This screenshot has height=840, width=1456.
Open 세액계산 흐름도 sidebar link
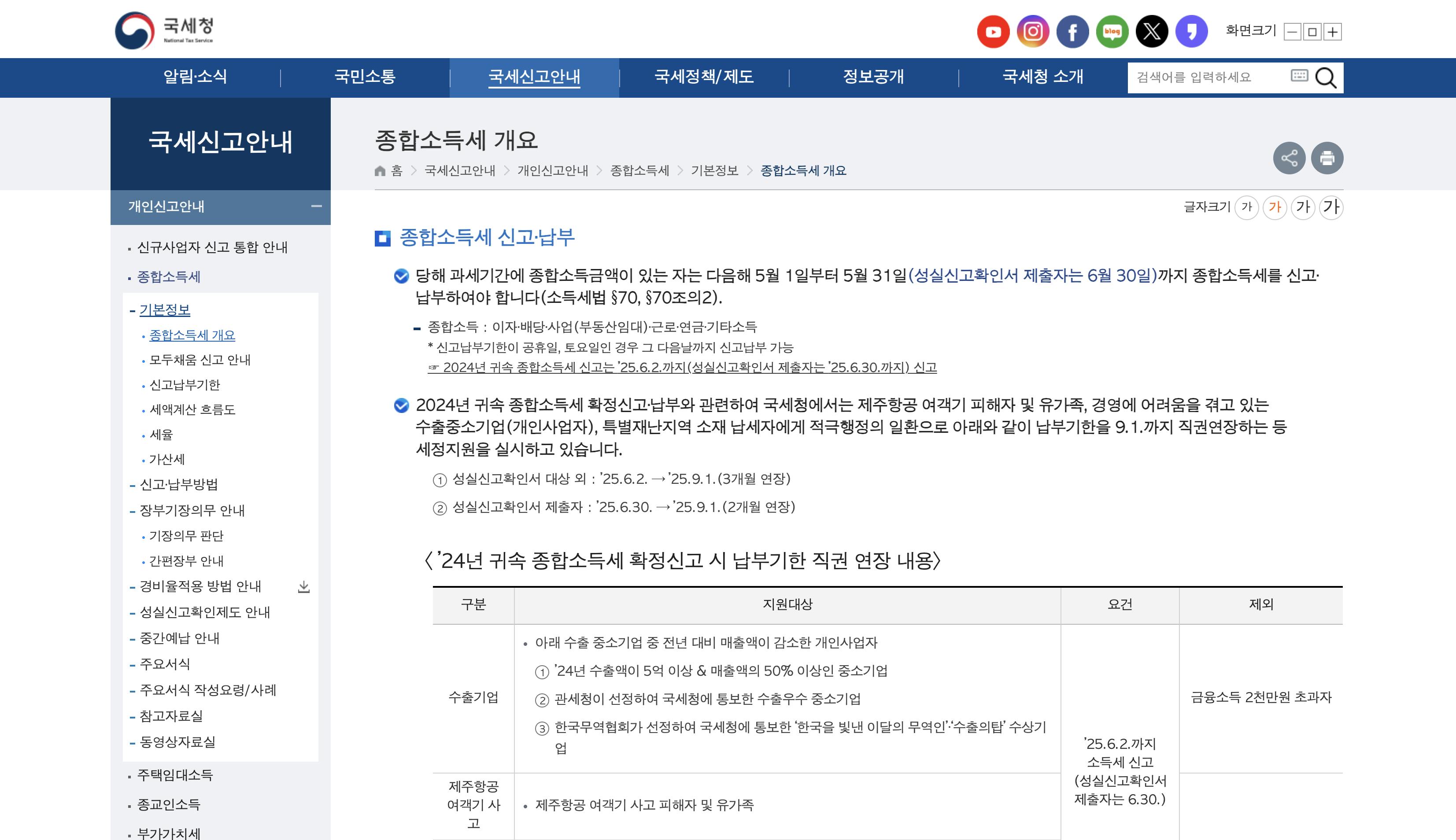[x=192, y=409]
